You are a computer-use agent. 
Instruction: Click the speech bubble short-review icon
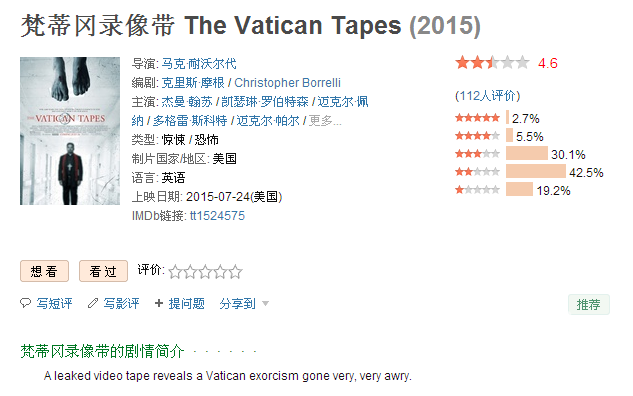[x=25, y=303]
